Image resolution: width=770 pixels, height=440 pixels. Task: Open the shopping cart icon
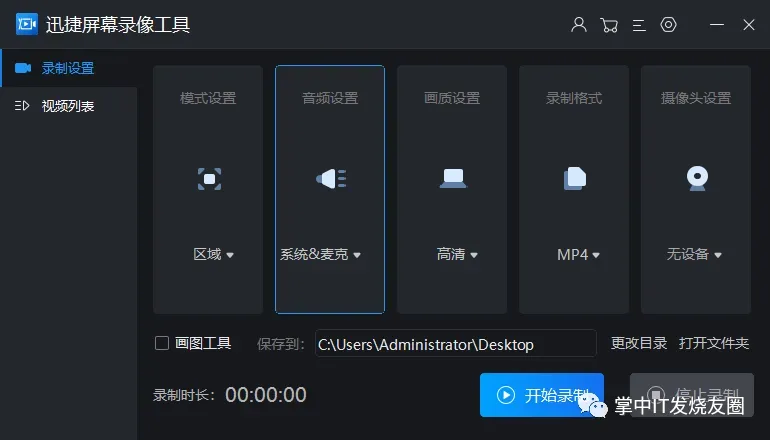tap(609, 25)
